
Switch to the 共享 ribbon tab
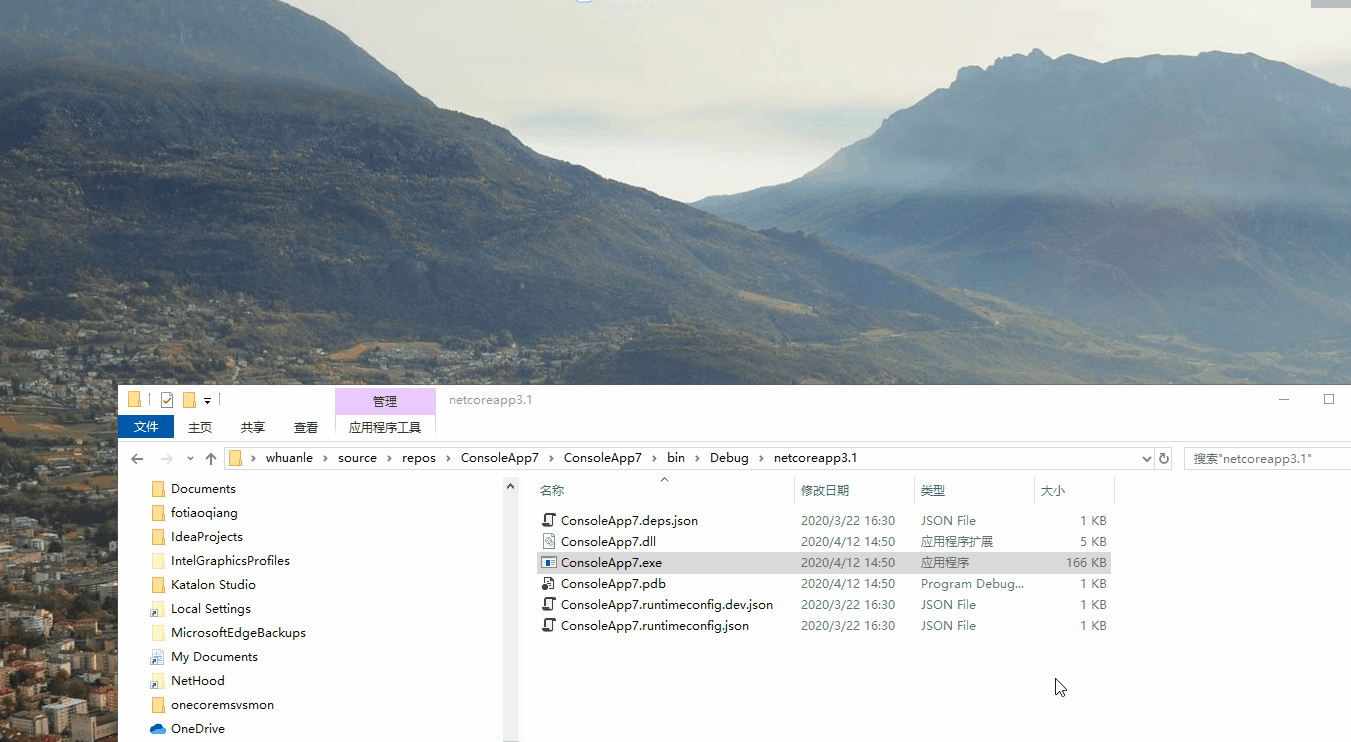click(x=253, y=427)
